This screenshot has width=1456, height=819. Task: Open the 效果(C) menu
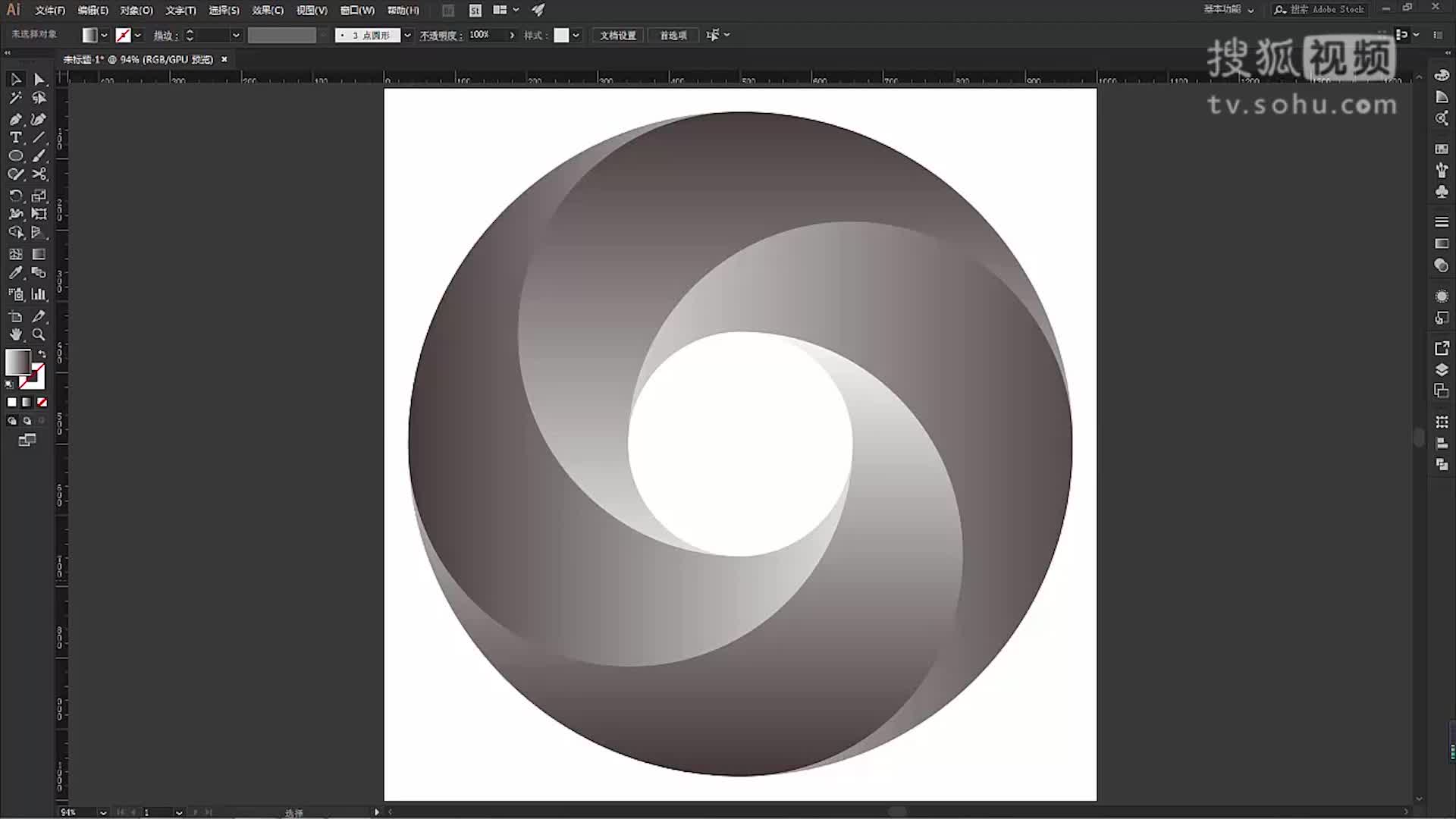tap(268, 11)
